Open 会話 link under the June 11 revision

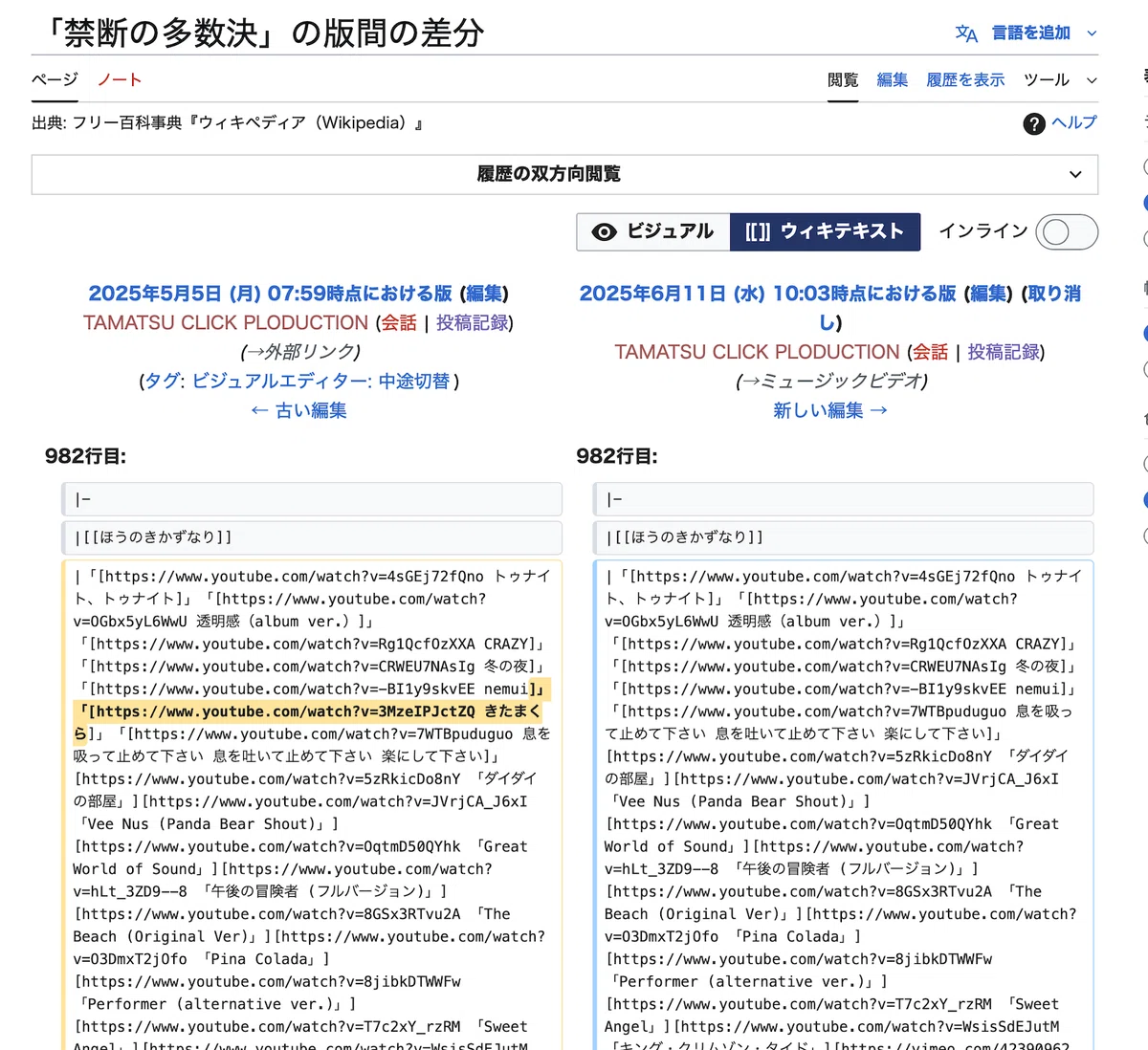tap(930, 352)
